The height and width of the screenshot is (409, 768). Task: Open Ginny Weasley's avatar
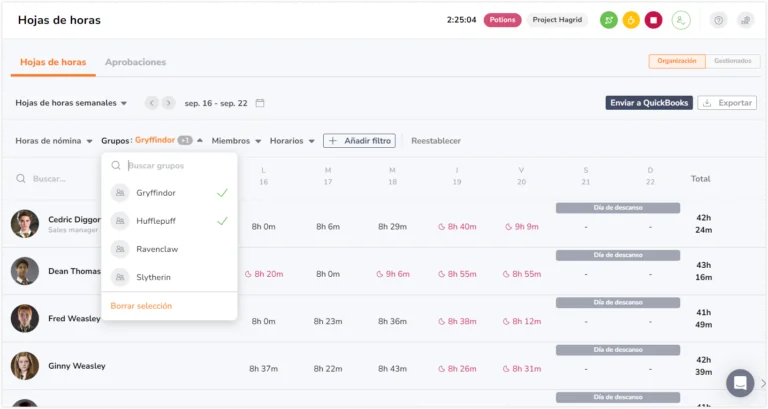pos(24,366)
